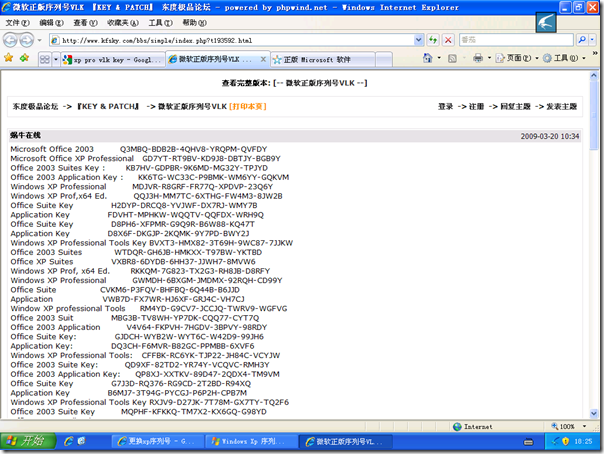Click the 登录 login link
This screenshot has height=454, width=604.
(445, 106)
